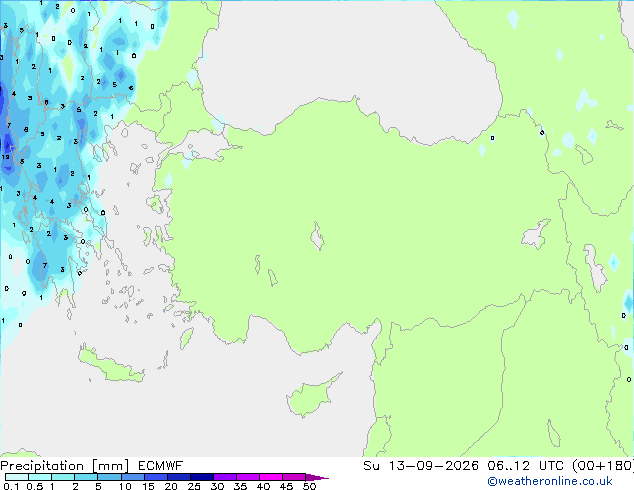Image resolution: width=634 pixels, height=490 pixels.
Task: Click the island of Rhodes on map
Action: click(x=186, y=338)
